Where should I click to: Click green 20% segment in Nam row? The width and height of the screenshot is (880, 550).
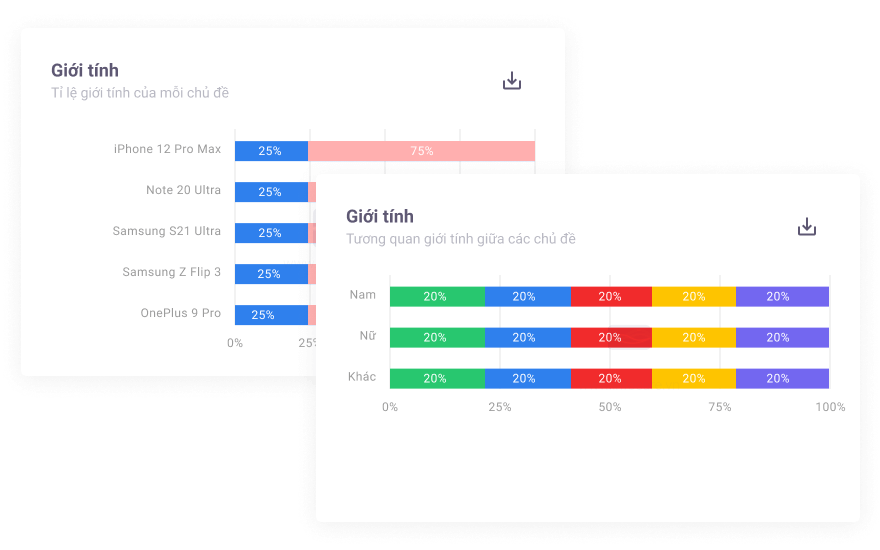tap(437, 297)
